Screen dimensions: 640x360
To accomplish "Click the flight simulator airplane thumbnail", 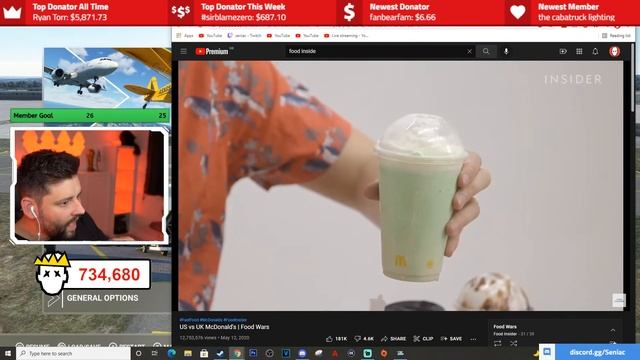I will (107, 78).
